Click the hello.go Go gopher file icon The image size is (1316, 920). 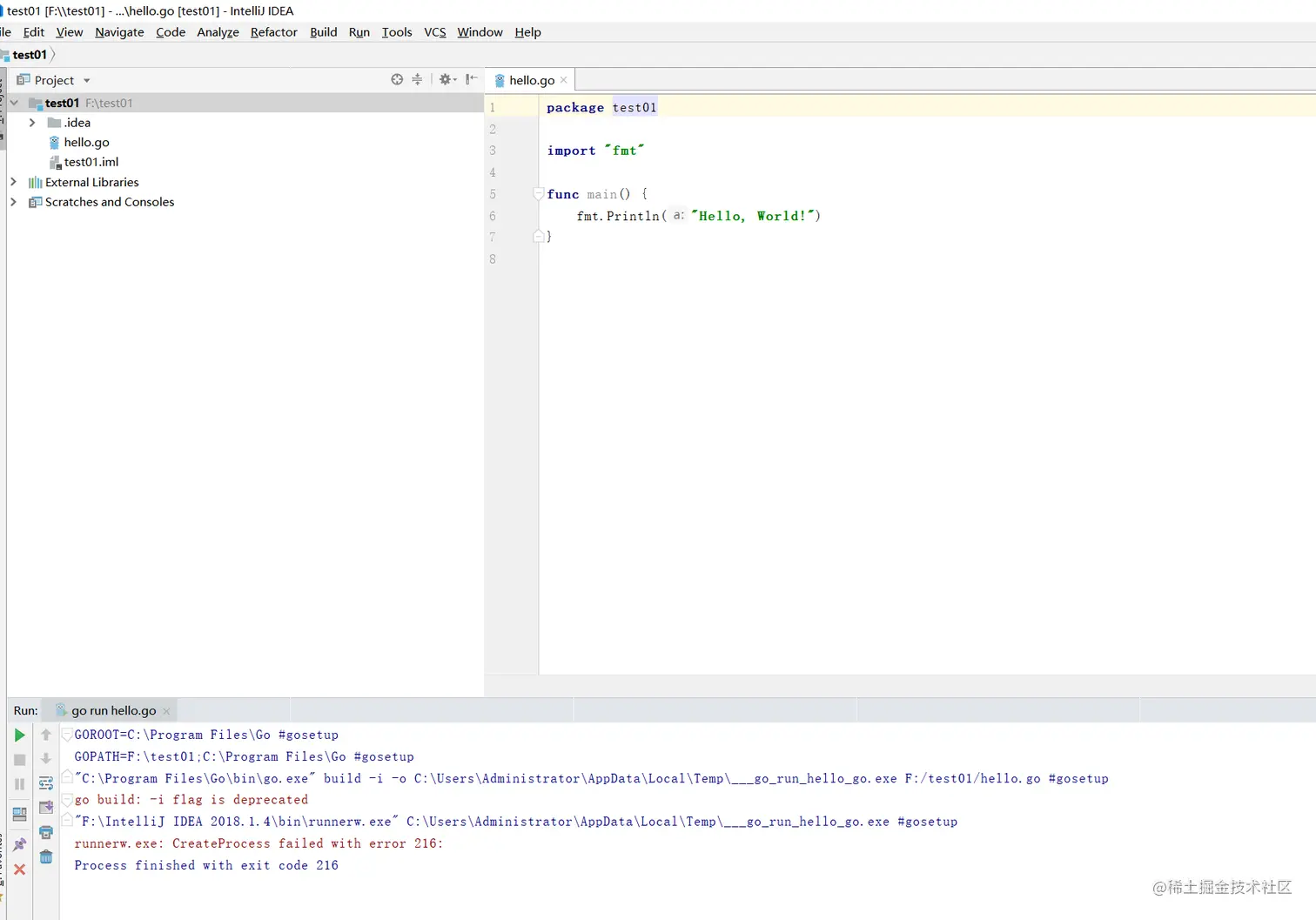click(55, 142)
